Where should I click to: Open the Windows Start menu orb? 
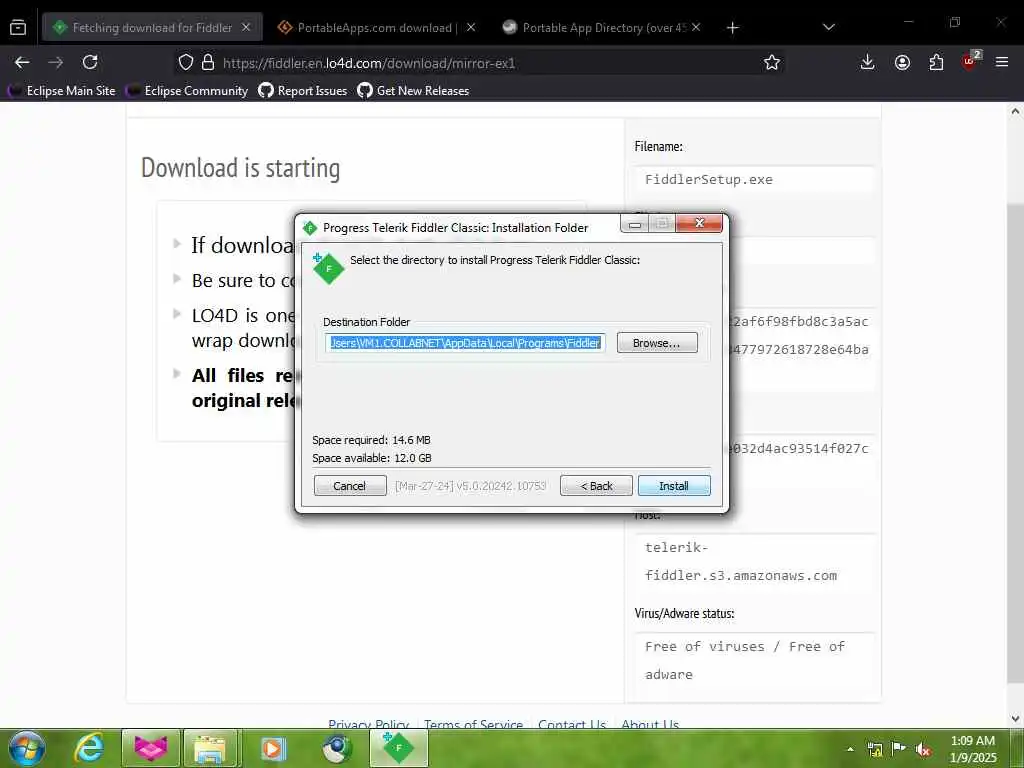pos(26,748)
